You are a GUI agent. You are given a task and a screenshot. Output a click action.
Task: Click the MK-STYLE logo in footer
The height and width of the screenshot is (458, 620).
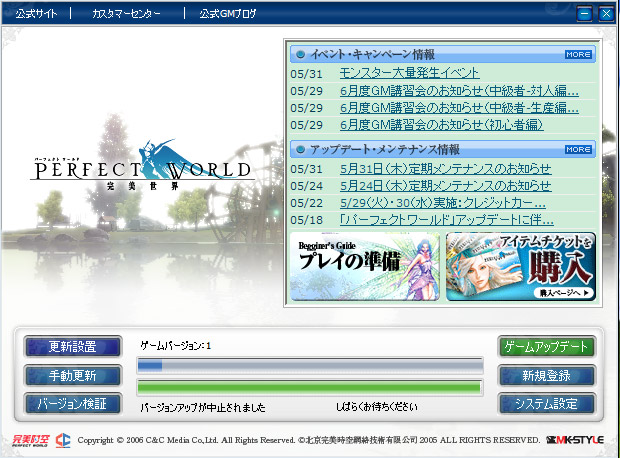click(x=575, y=440)
